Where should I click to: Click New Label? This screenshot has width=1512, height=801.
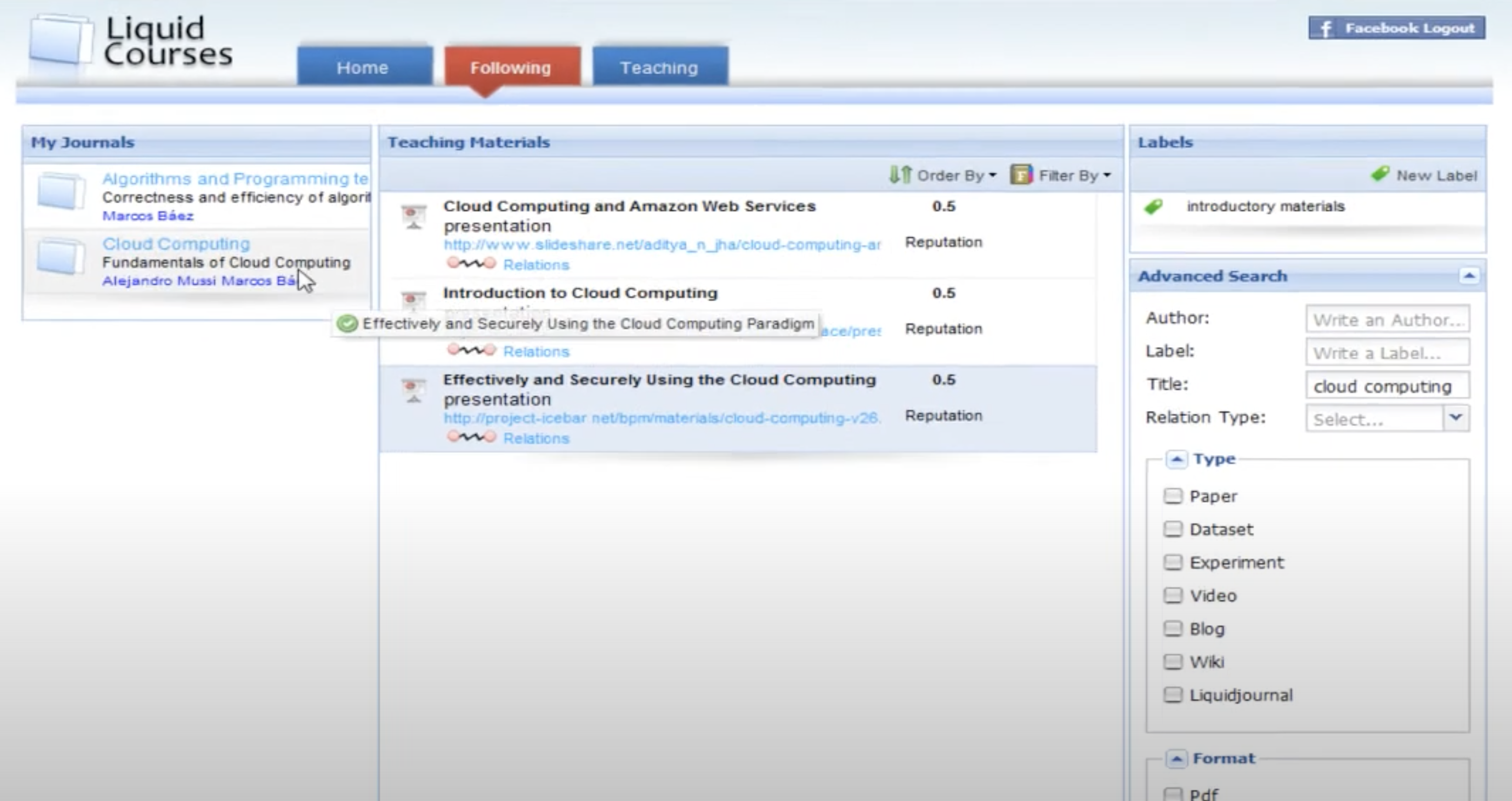pos(1424,175)
